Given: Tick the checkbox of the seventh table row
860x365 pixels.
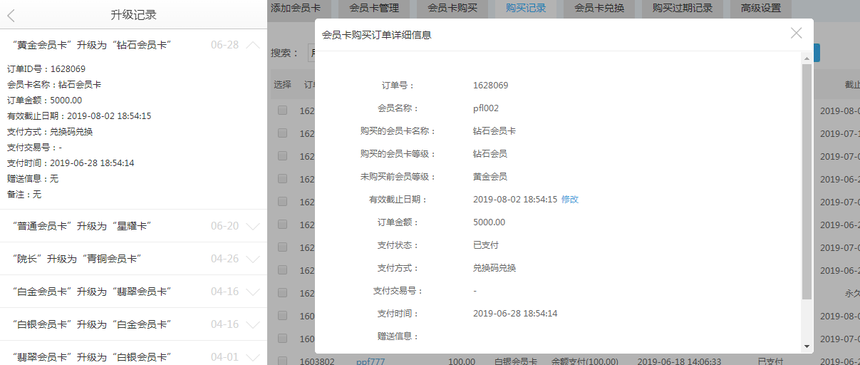Looking at the screenshot, I should [x=282, y=247].
